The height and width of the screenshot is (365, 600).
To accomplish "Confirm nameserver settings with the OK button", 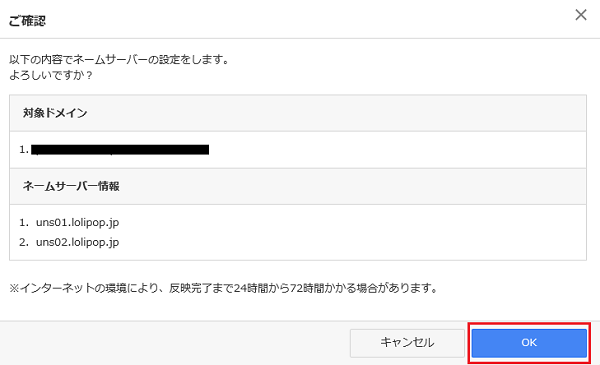I will (529, 343).
